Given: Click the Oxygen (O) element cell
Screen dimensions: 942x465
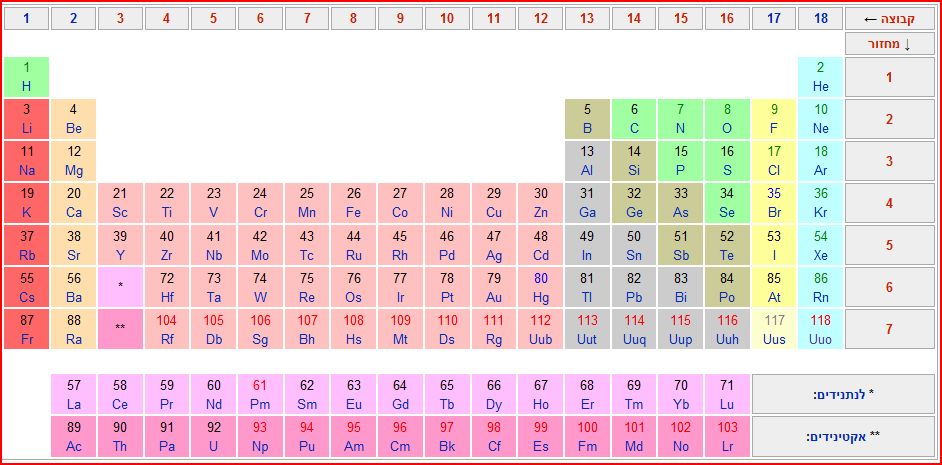Looking at the screenshot, I should (x=727, y=119).
